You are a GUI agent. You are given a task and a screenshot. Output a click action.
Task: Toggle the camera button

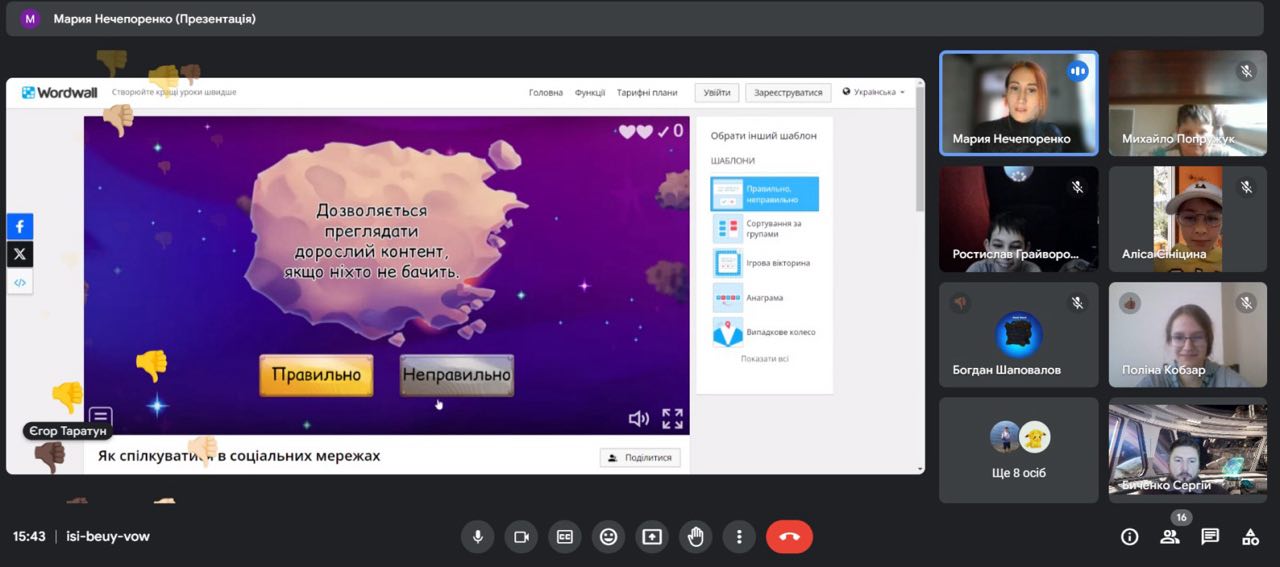(x=521, y=537)
